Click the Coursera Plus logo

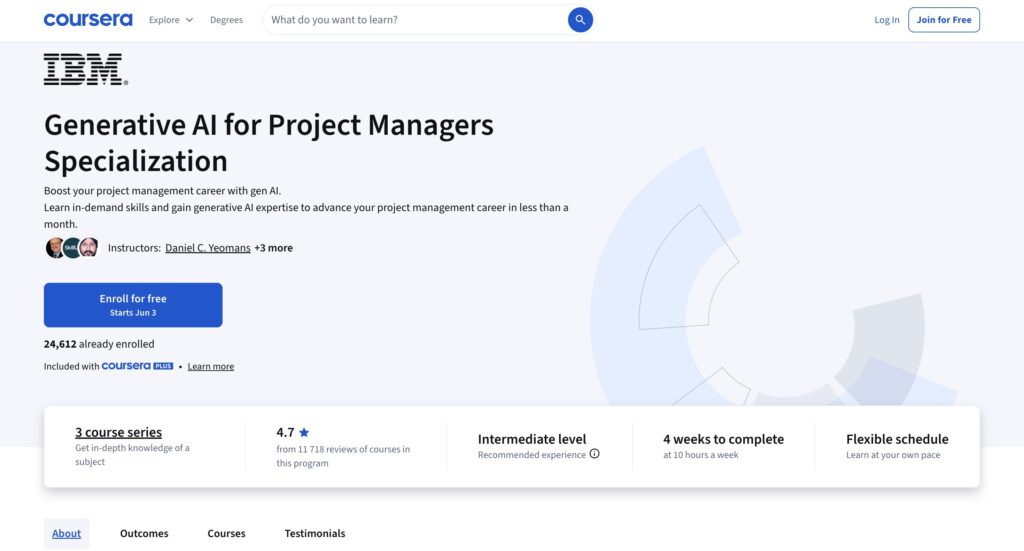(x=137, y=366)
